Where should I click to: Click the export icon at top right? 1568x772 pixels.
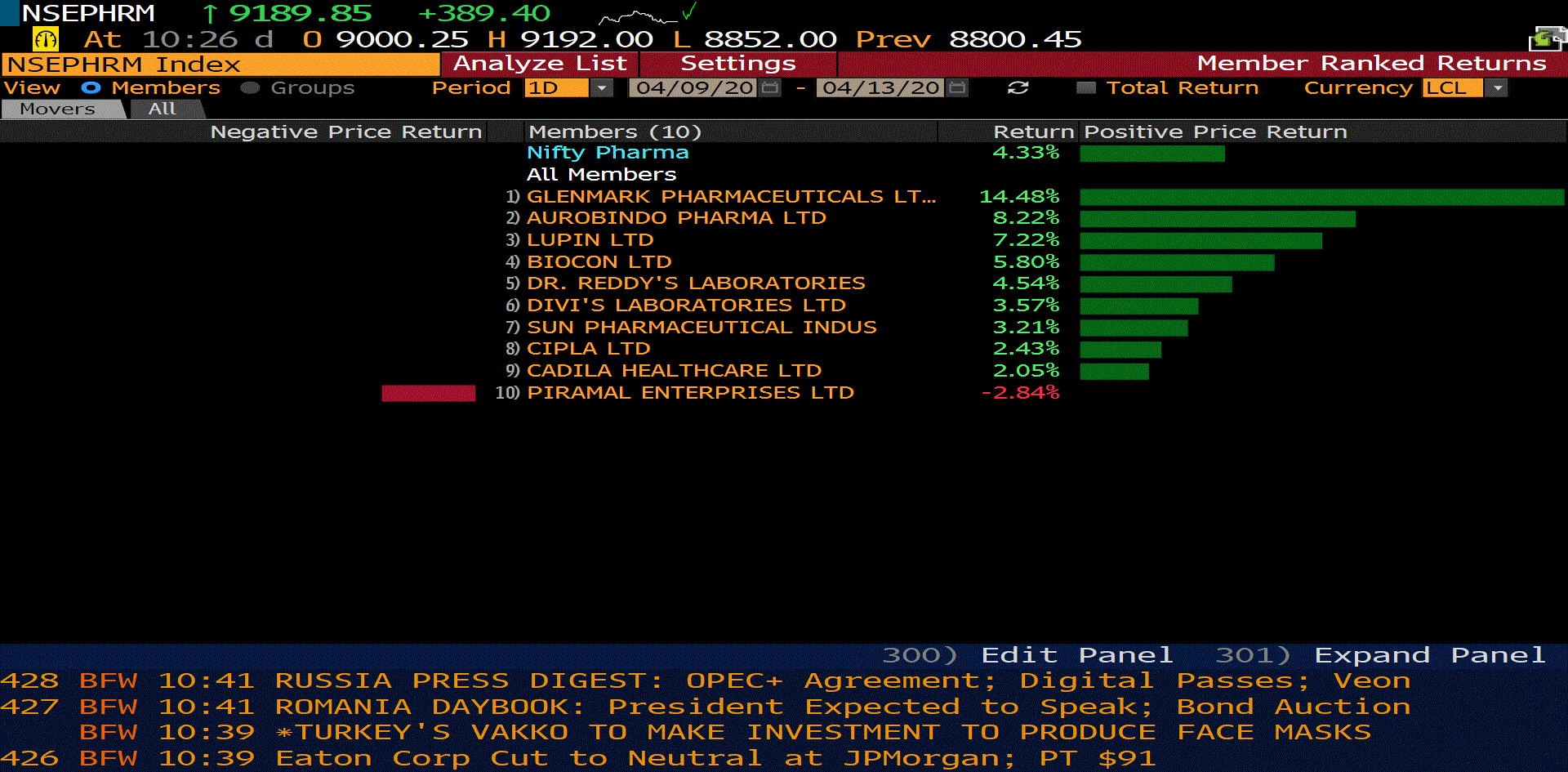pos(1546,38)
